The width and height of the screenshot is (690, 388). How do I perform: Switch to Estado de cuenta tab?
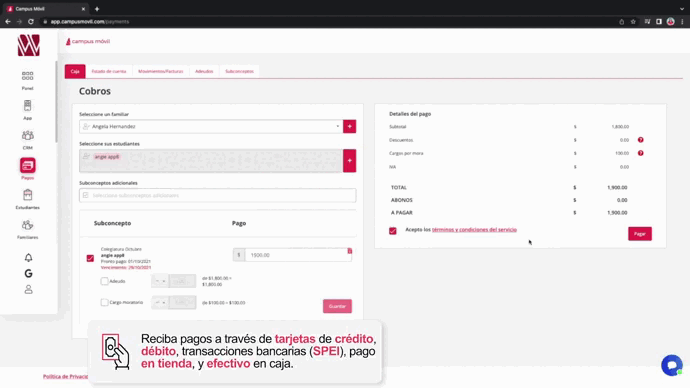pyautogui.click(x=109, y=71)
